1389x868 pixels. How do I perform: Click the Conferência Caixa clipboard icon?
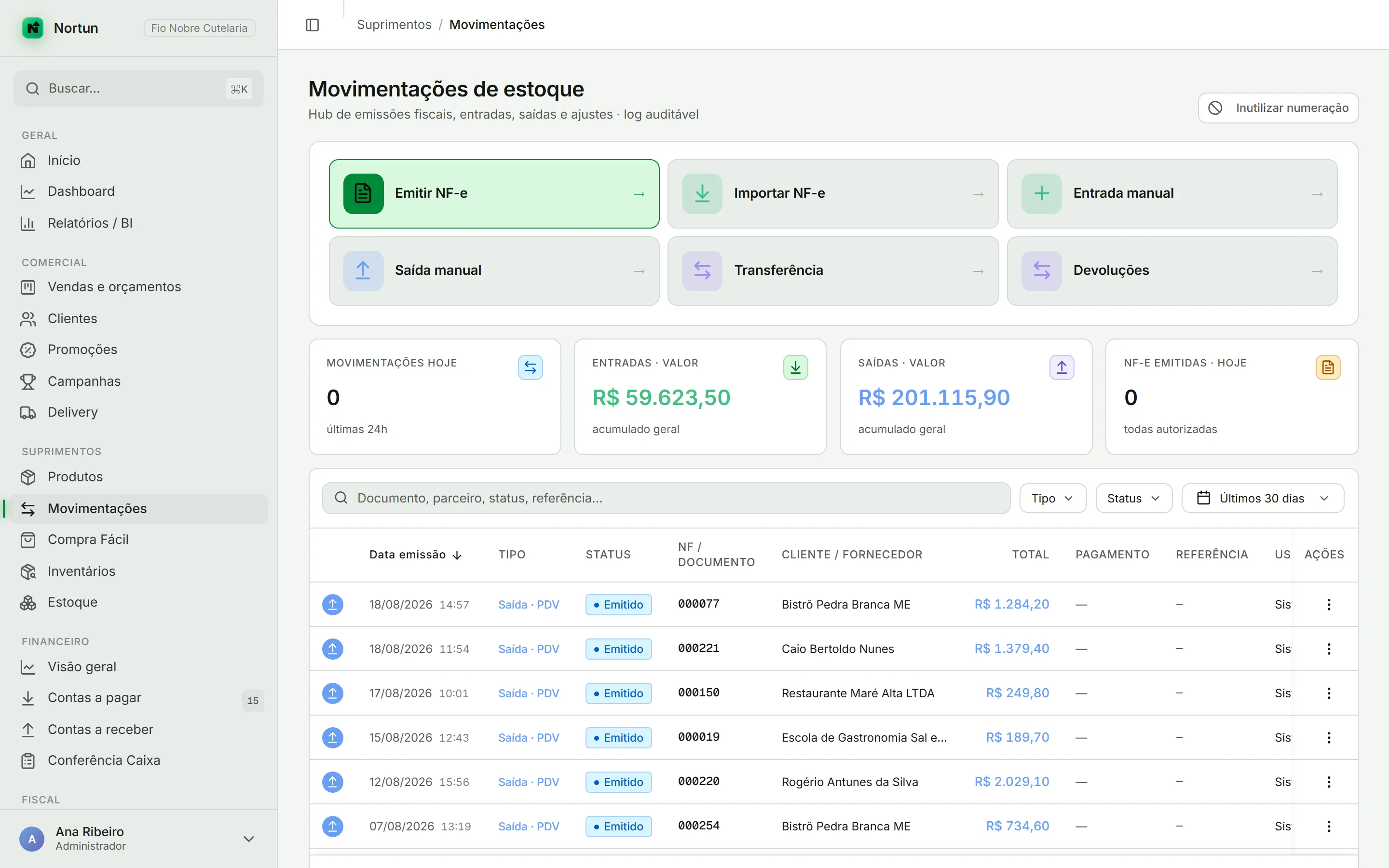pyautogui.click(x=28, y=760)
